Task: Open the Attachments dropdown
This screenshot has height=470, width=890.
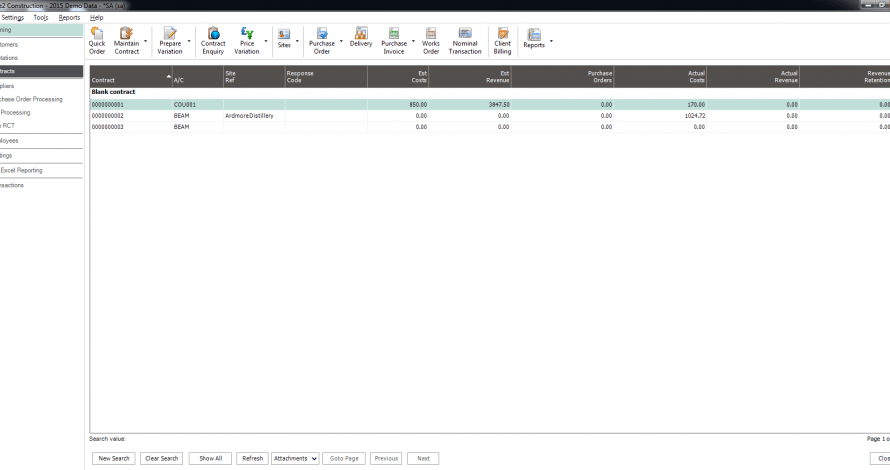Action: coord(295,459)
